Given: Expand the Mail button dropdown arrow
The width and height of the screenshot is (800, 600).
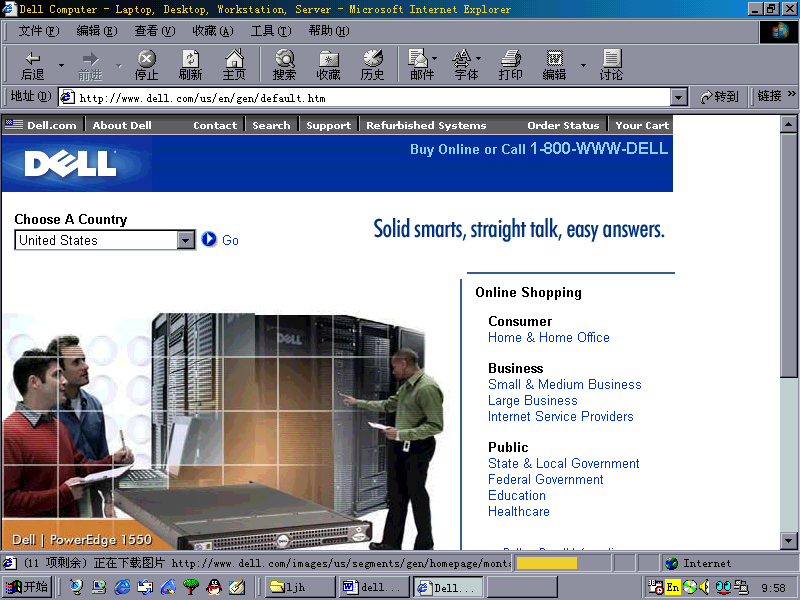Looking at the screenshot, I should tap(435, 58).
